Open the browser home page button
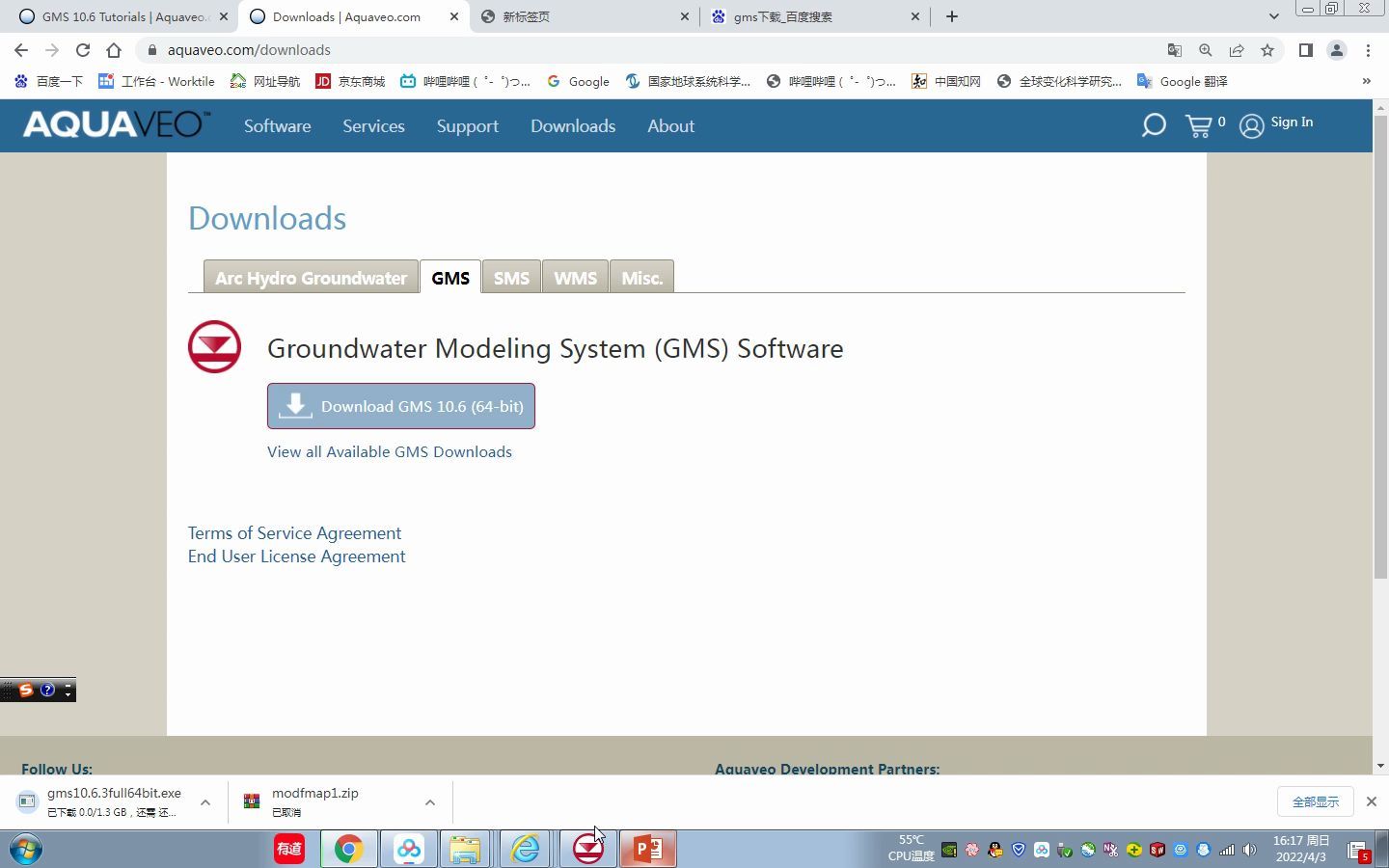Image resolution: width=1389 pixels, height=868 pixels. point(114,50)
